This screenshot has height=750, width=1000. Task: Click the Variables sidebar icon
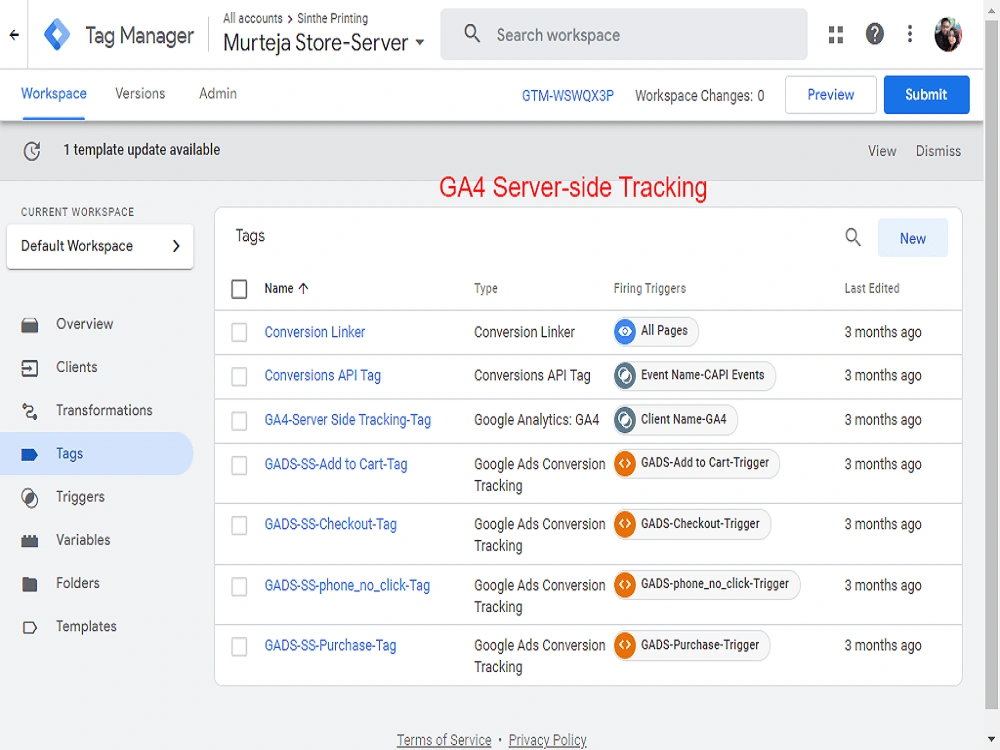pos(29,541)
